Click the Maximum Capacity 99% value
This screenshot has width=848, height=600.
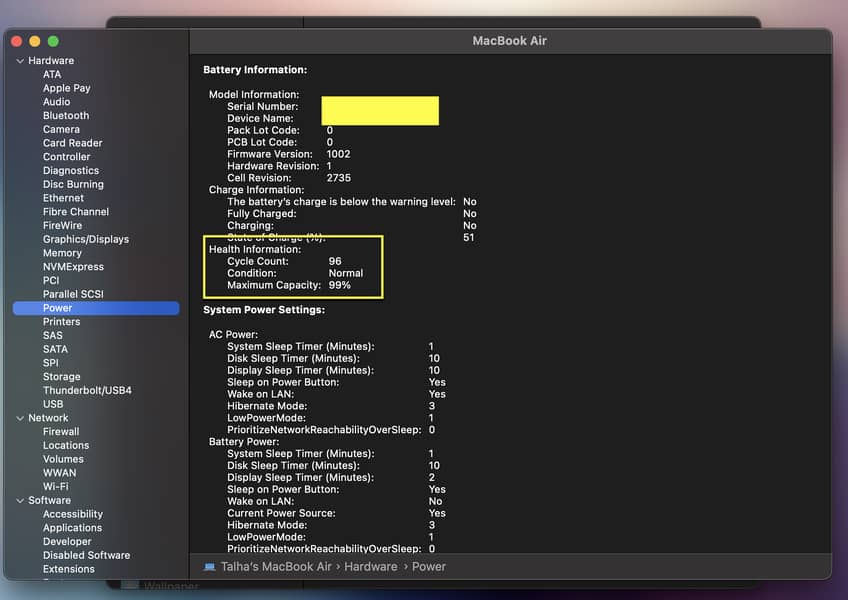coord(339,286)
